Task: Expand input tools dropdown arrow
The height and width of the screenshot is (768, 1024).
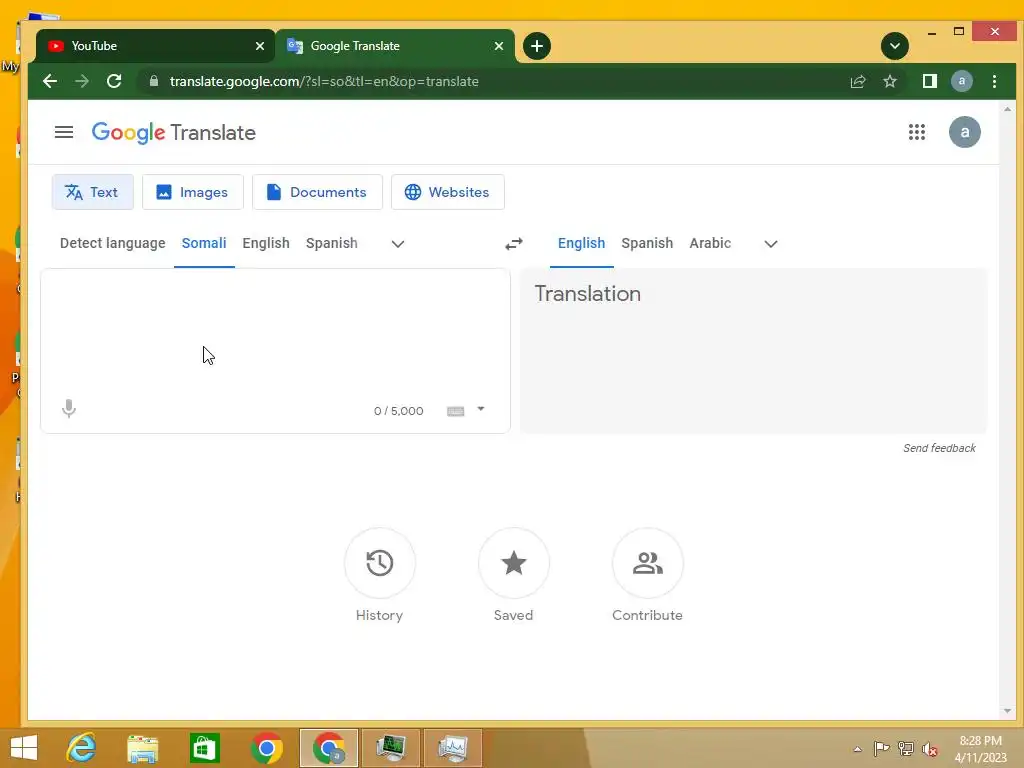Action: click(481, 409)
